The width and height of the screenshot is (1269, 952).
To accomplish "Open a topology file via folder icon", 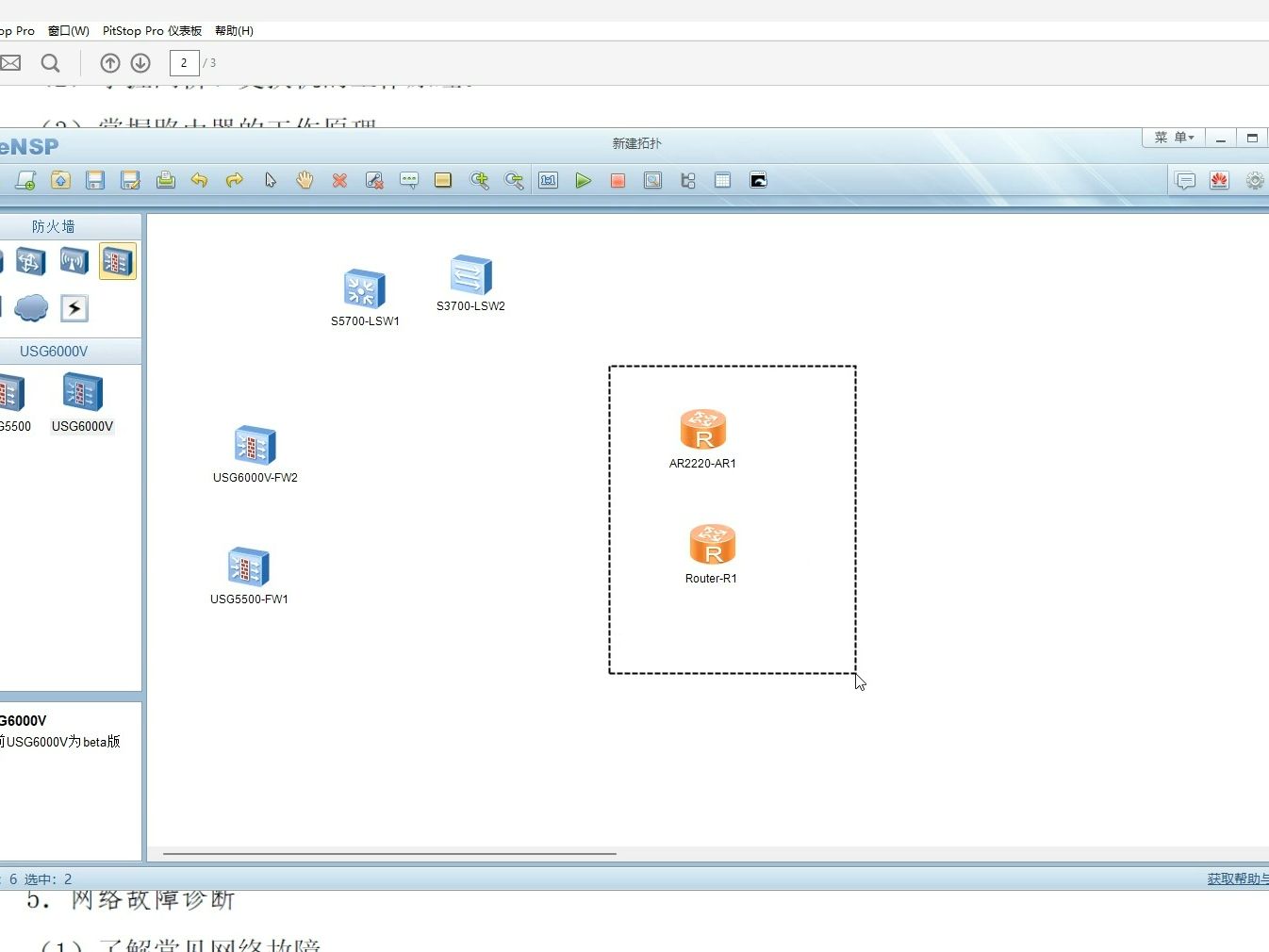I will [60, 180].
